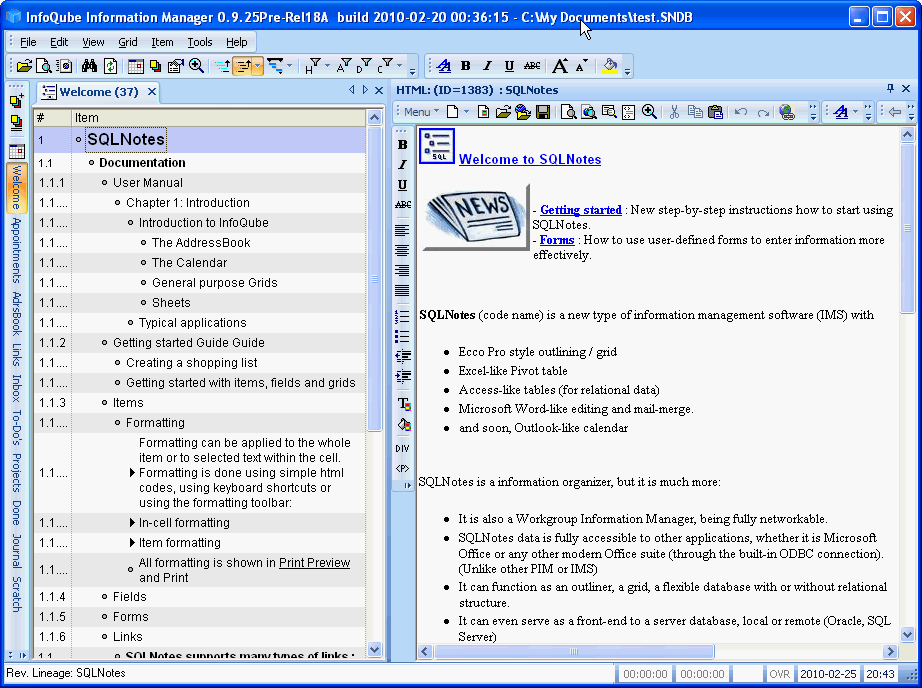Expand the Item formatting row
This screenshot has height=688, width=922.
click(132, 543)
